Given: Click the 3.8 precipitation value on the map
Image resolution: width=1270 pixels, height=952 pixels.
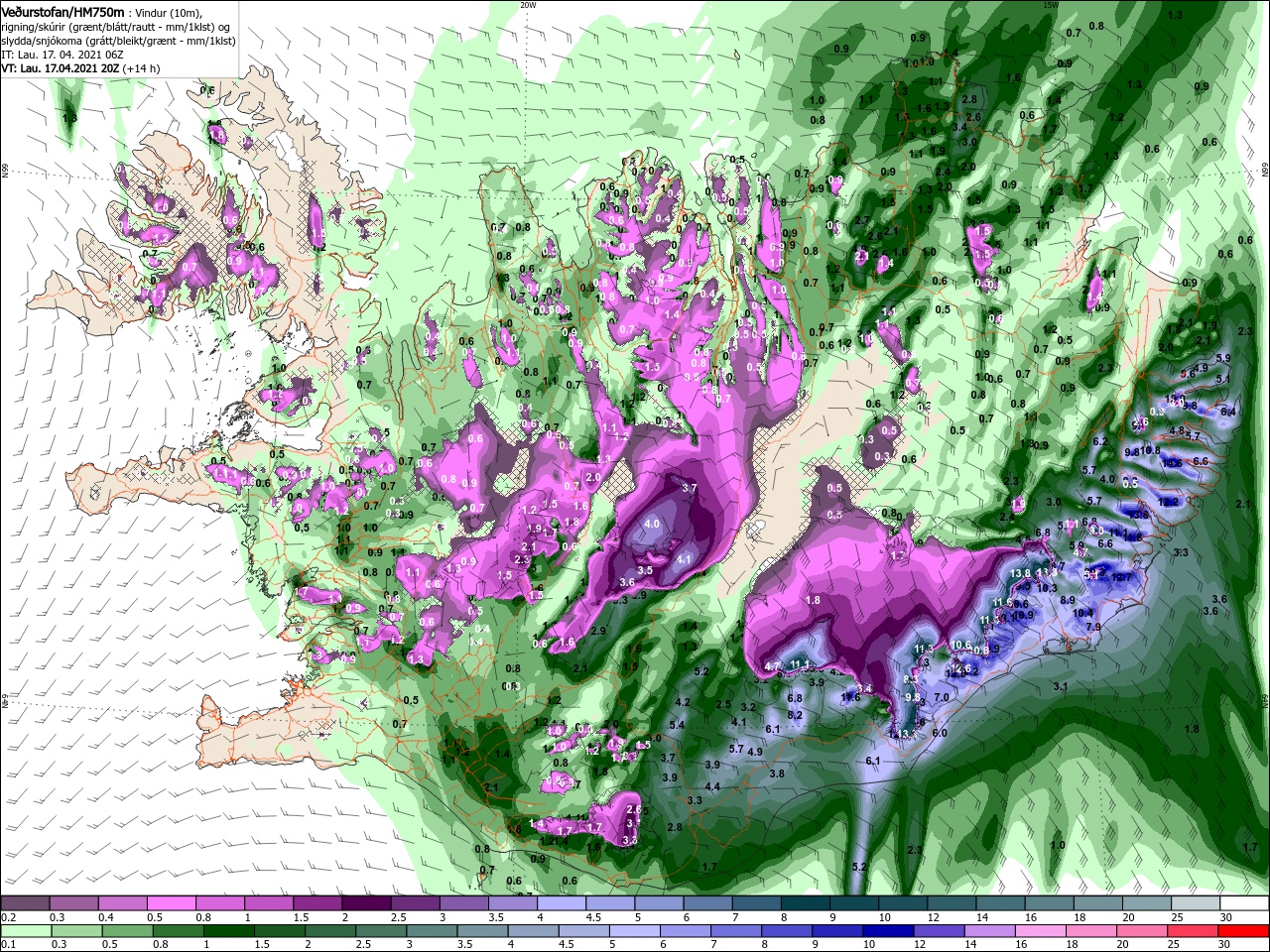Looking at the screenshot, I should coord(777,773).
